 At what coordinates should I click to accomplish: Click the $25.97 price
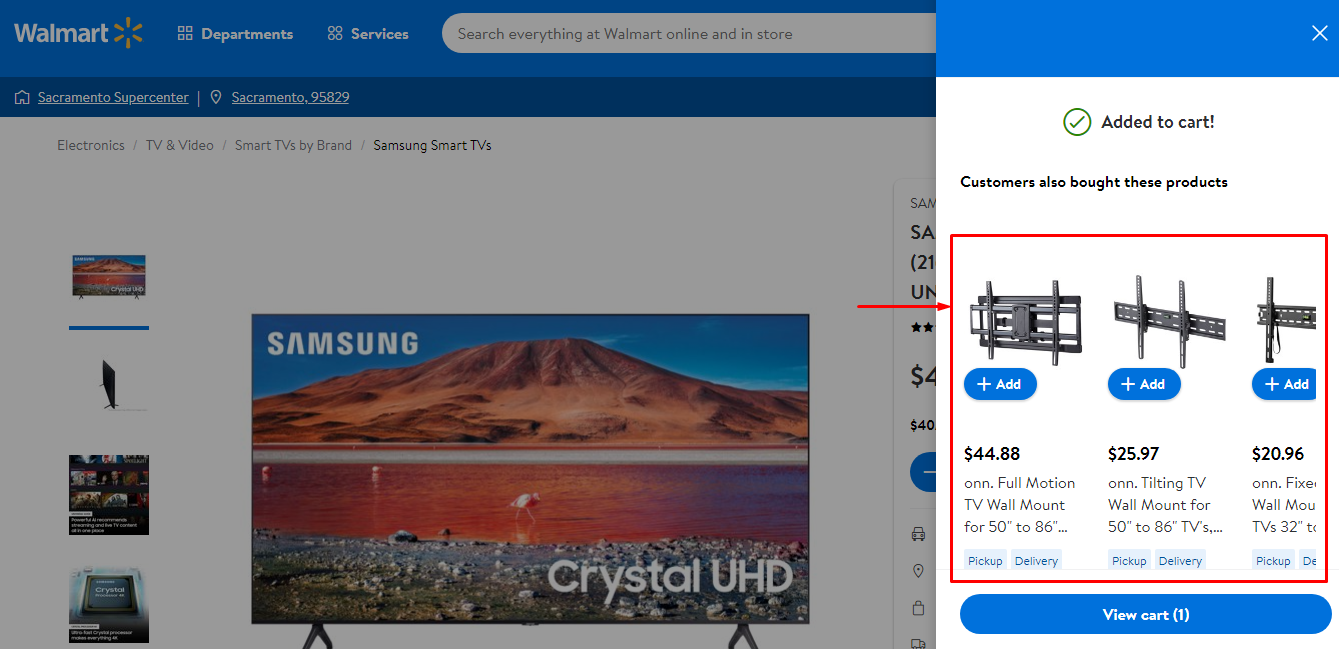tap(1136, 454)
